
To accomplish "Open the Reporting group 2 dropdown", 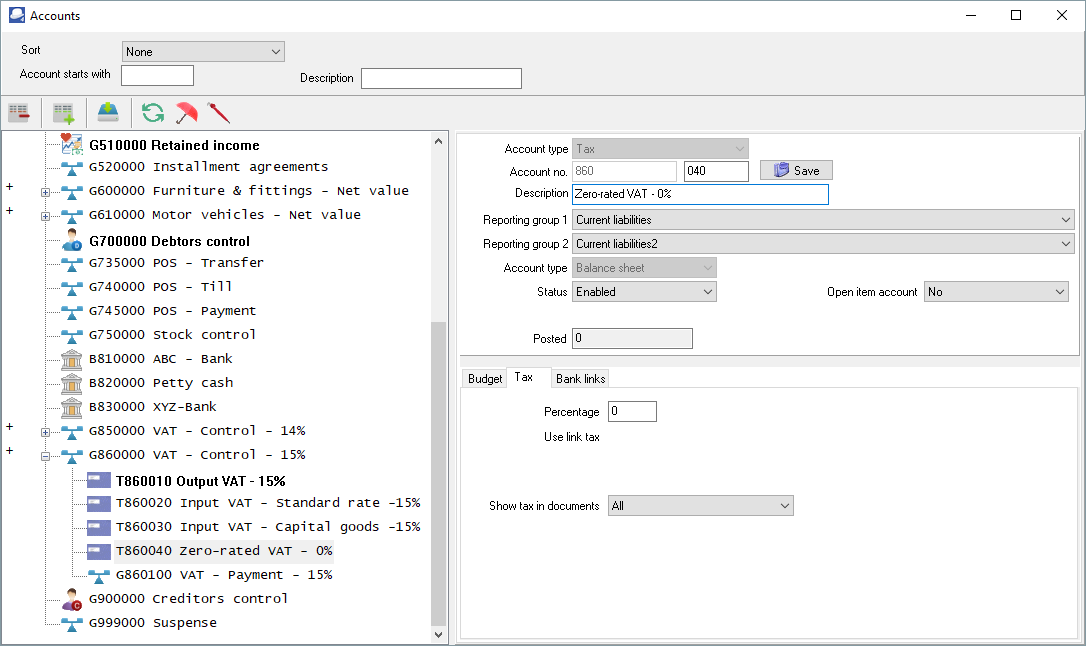I will tap(823, 244).
